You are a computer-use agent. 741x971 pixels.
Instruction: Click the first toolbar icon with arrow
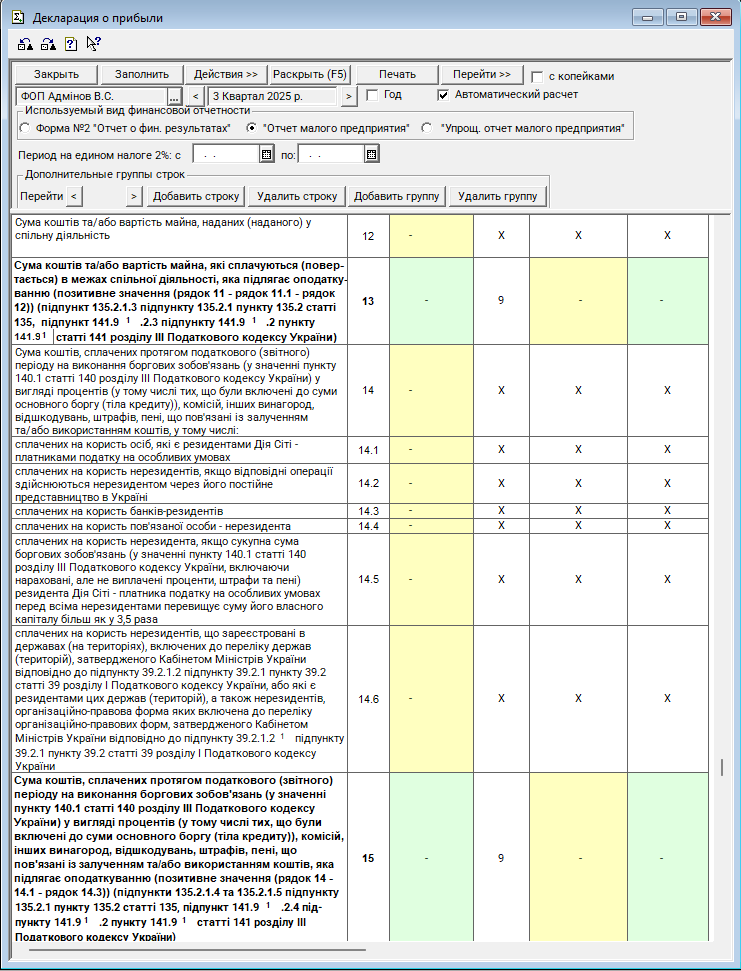click(25, 44)
